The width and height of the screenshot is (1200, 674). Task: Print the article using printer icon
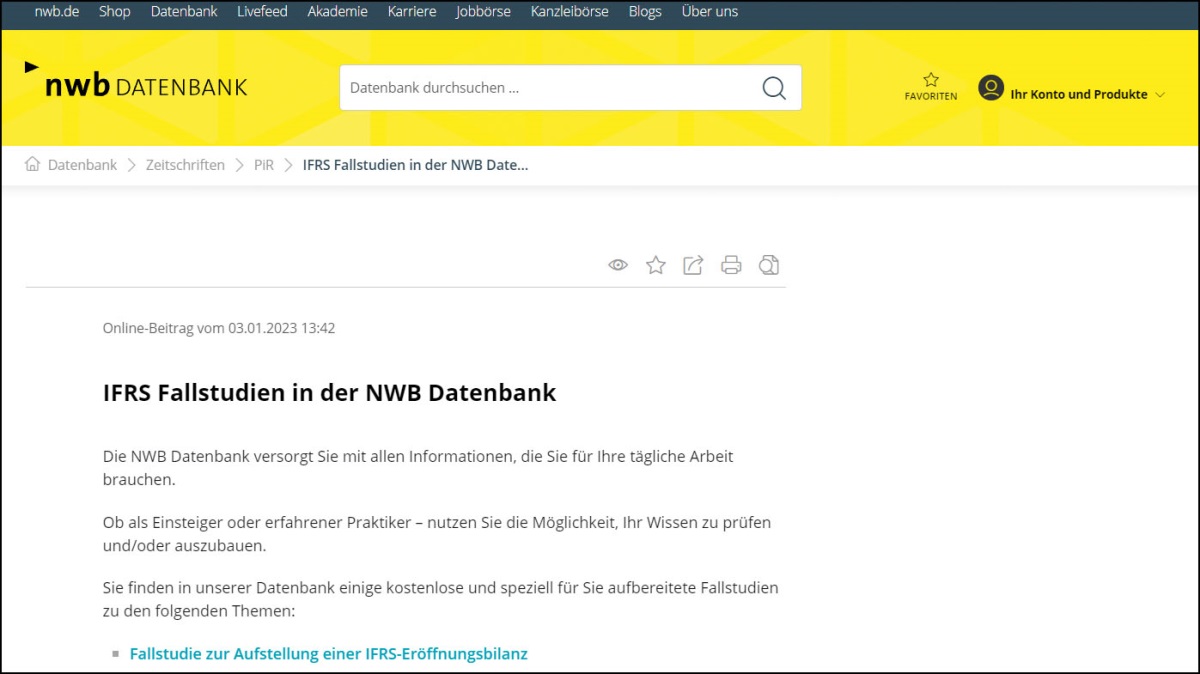tap(731, 265)
